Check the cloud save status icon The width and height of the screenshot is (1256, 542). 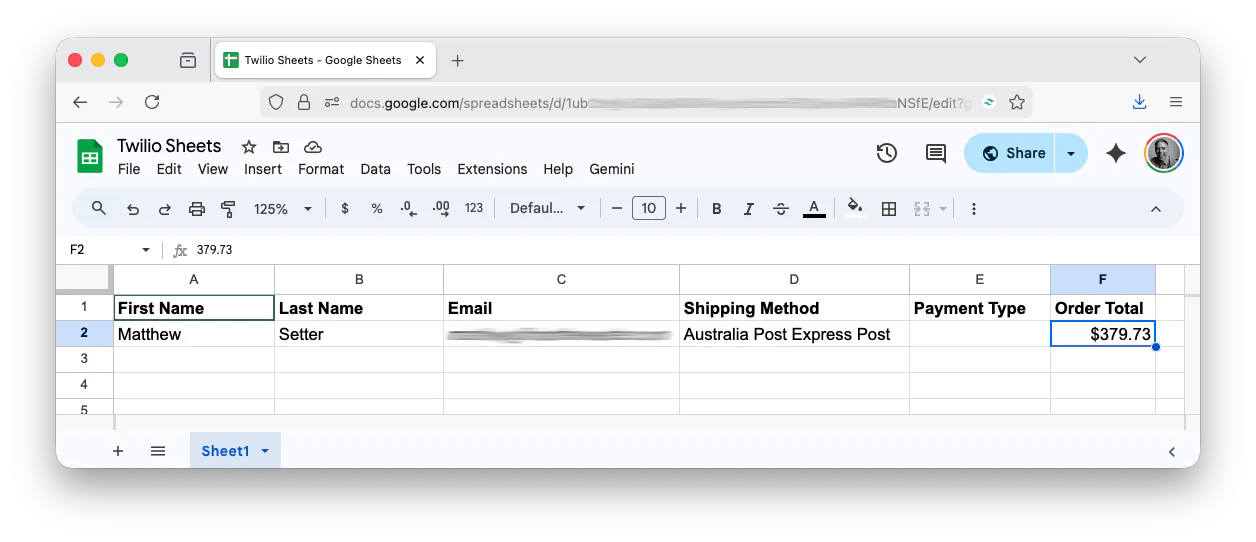(x=312, y=146)
